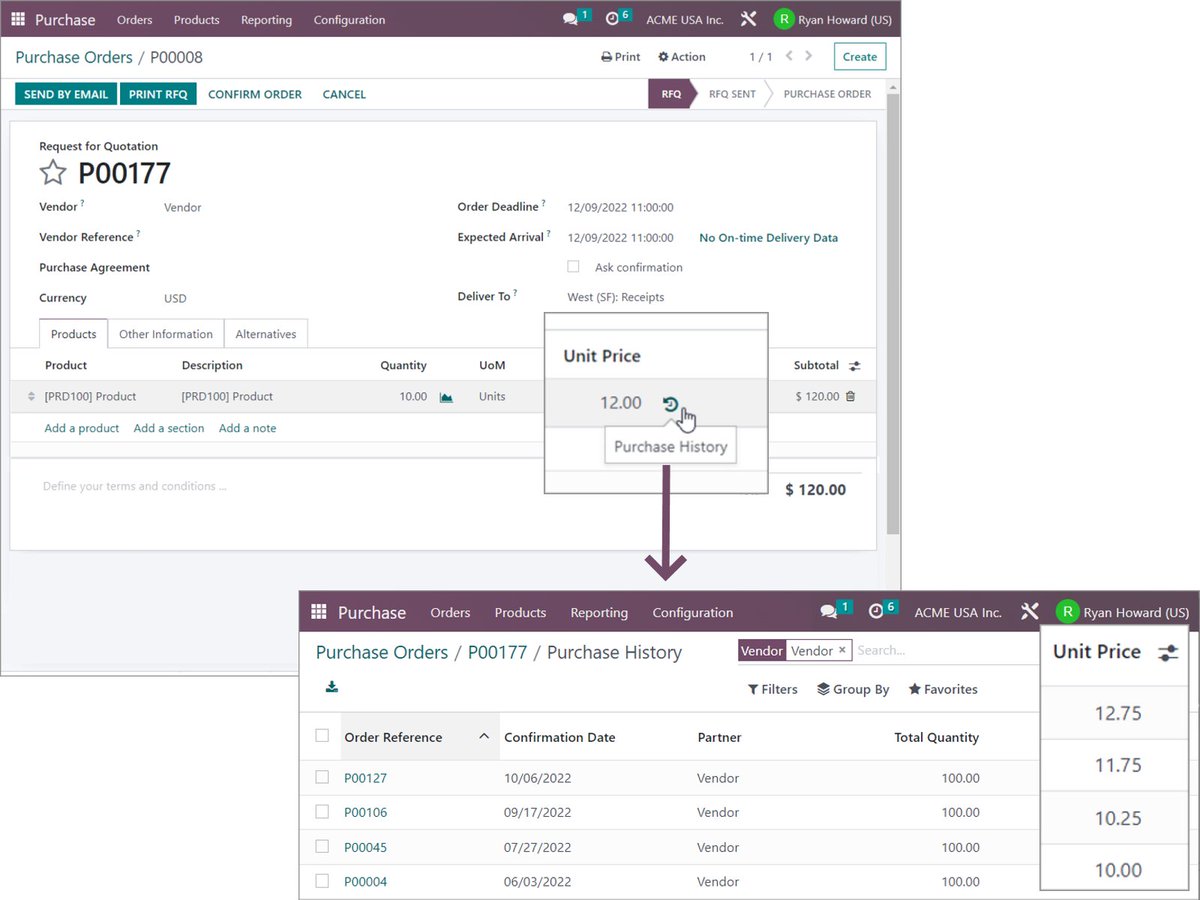Open the apps grid menu
This screenshot has height=900, width=1200.
(x=17, y=19)
